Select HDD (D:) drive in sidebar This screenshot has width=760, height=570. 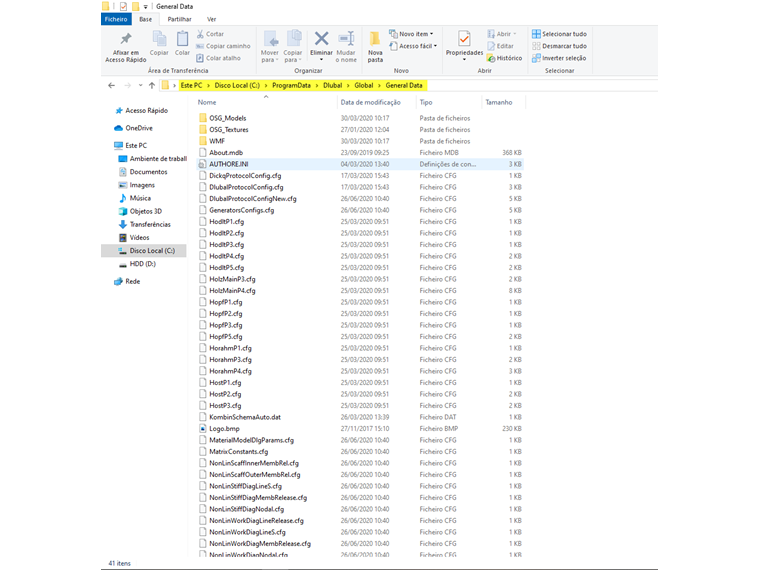pyautogui.click(x=137, y=264)
